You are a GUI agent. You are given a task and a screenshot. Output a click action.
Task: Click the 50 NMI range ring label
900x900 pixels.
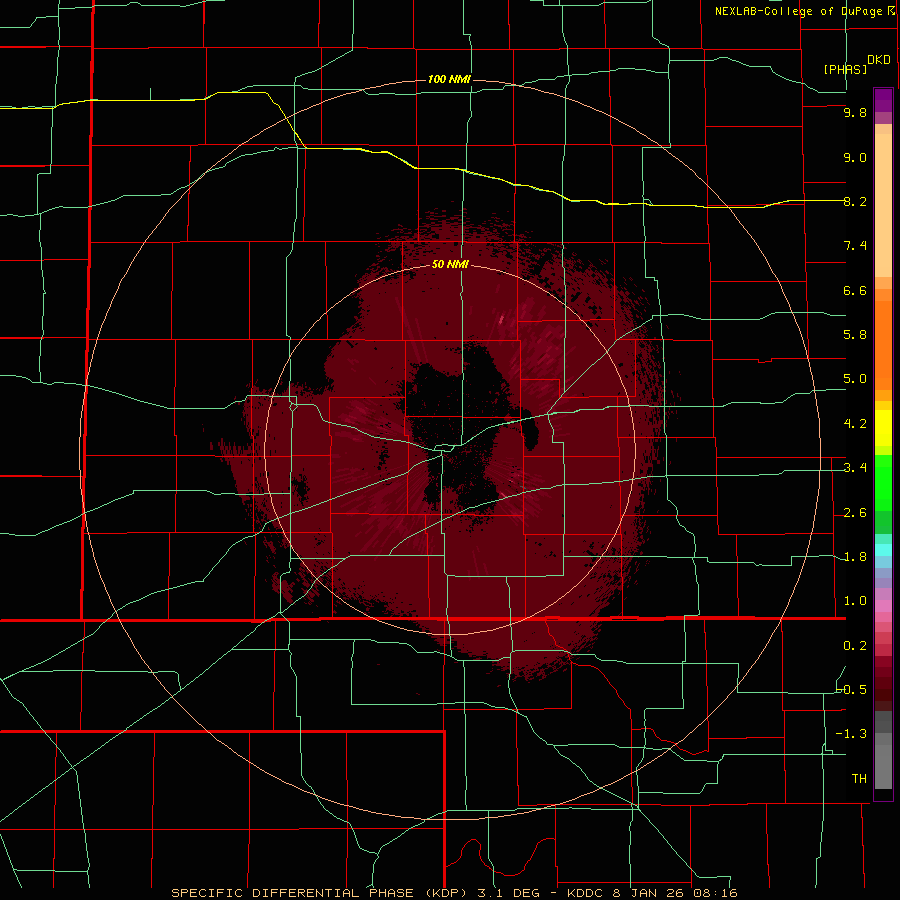tap(450, 264)
